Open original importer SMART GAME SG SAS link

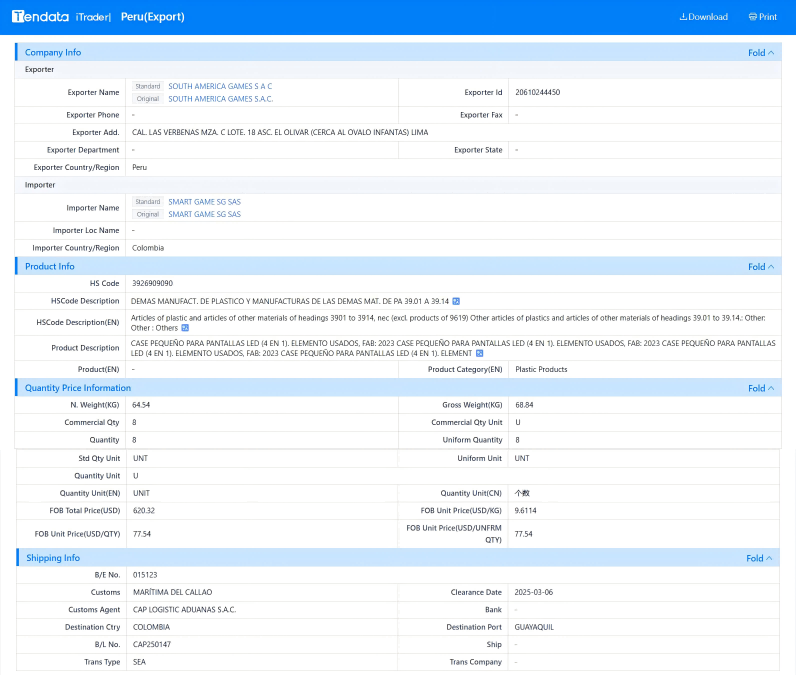point(205,215)
